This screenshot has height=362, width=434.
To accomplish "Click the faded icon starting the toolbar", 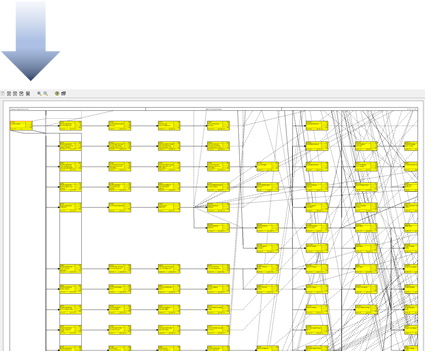I will 3,94.
